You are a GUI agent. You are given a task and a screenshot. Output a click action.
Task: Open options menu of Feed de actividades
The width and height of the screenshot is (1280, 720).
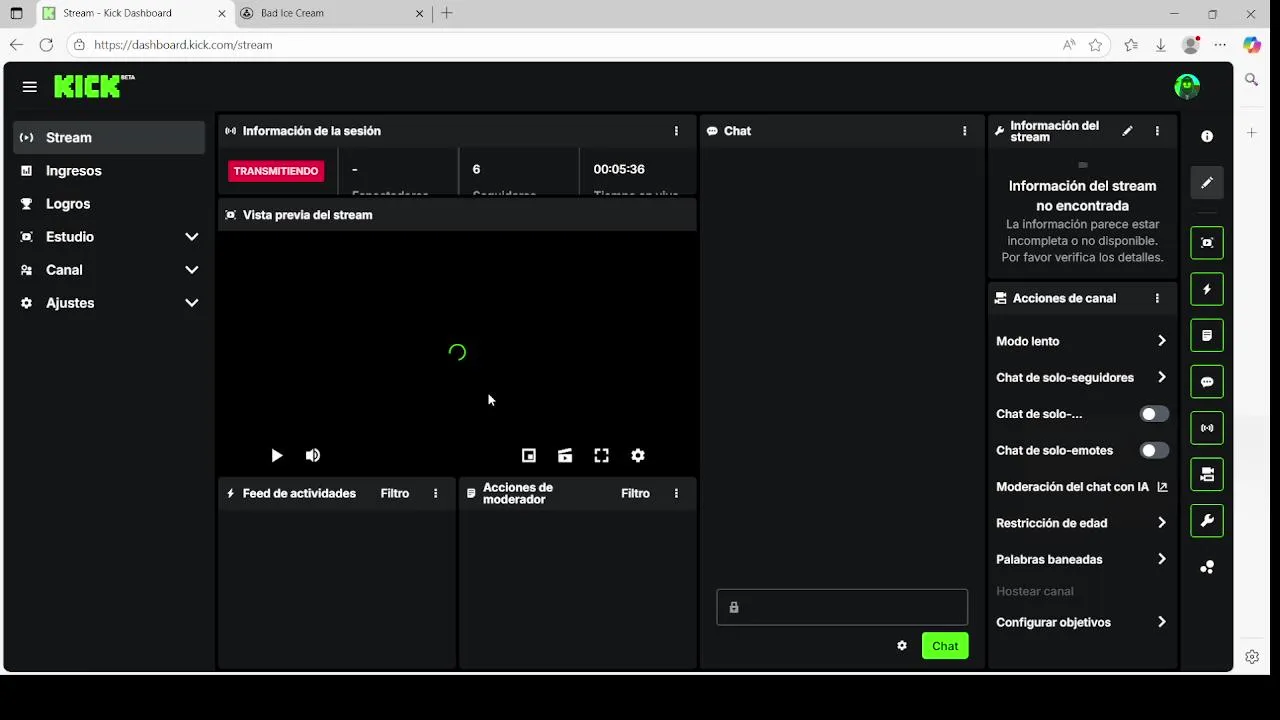tap(435, 494)
